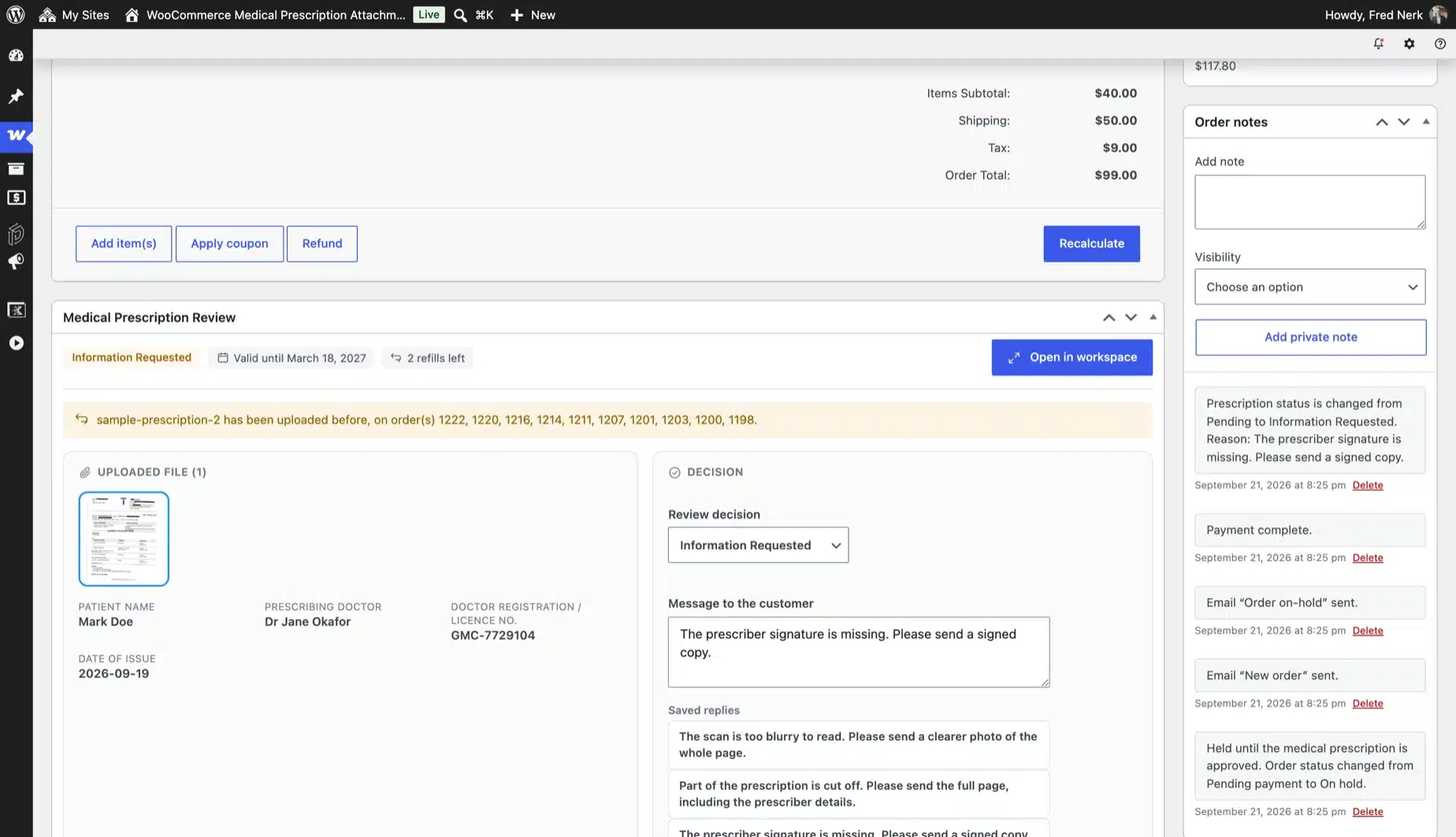Open the settings gear icon
The image size is (1456, 837).
pyautogui.click(x=1409, y=44)
